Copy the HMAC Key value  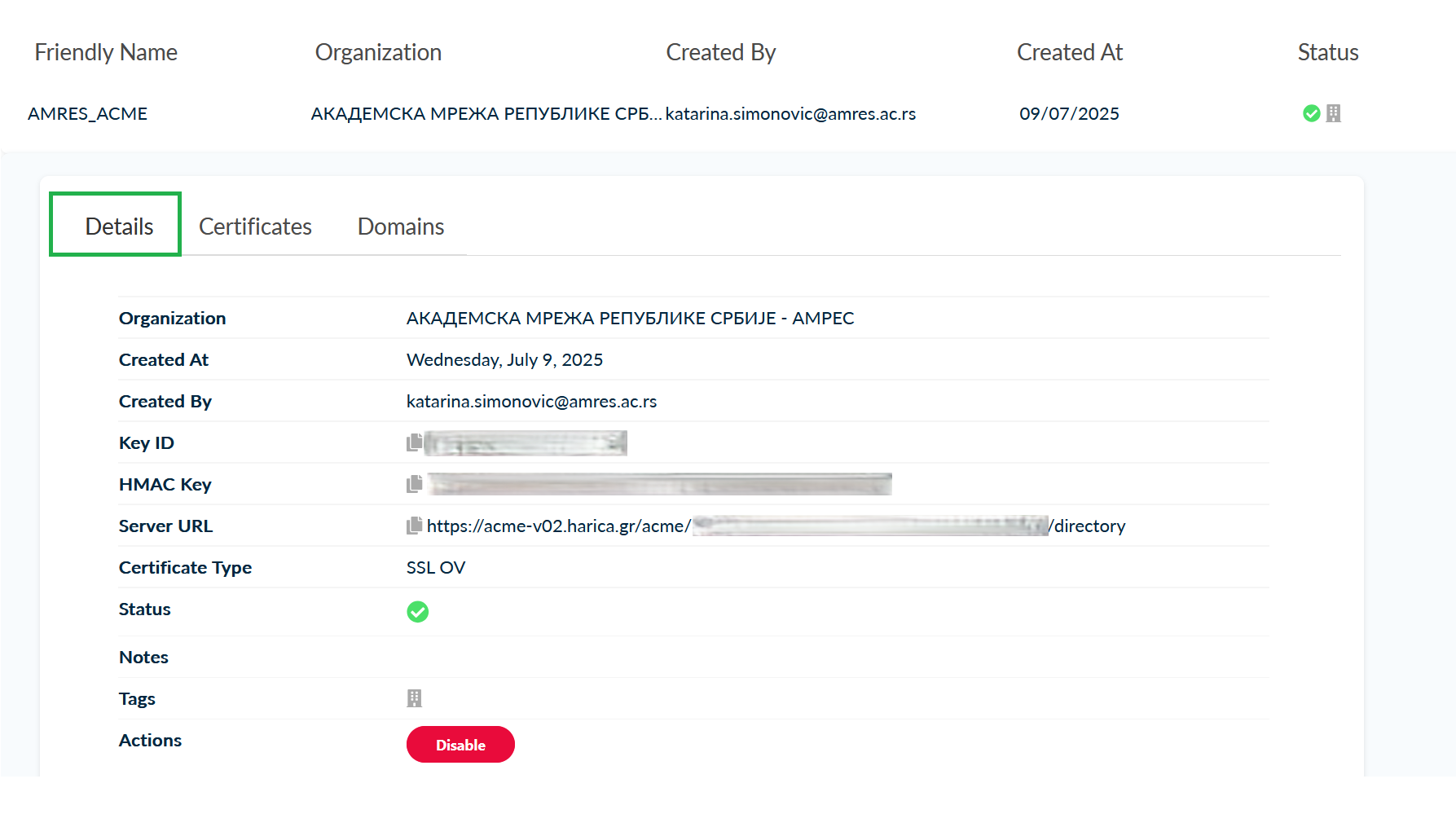[x=414, y=484]
